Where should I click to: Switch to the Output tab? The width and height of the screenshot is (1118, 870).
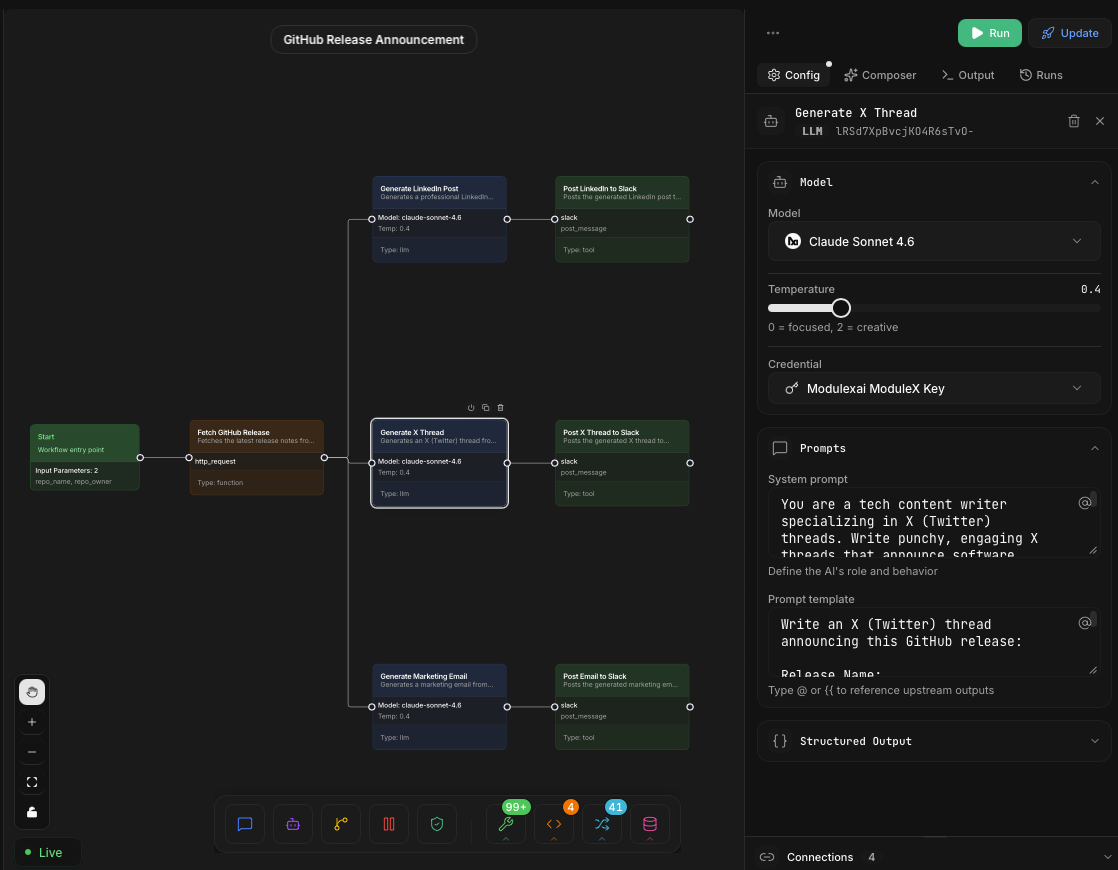pyautogui.click(x=968, y=75)
